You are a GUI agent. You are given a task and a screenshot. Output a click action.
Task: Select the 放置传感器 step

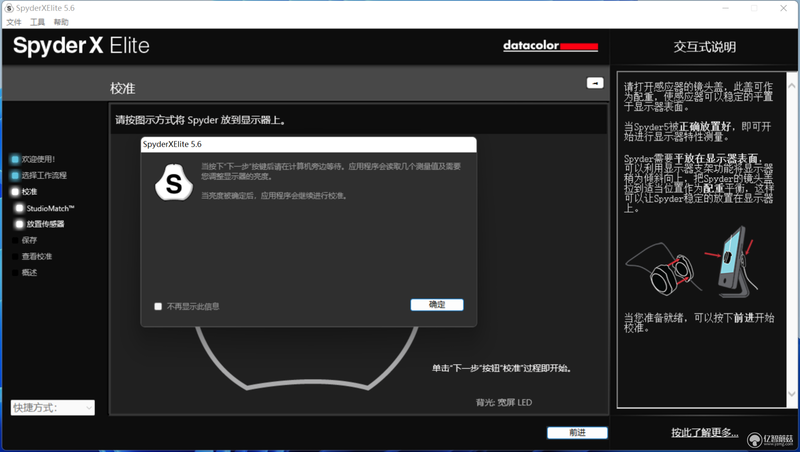click(45, 224)
